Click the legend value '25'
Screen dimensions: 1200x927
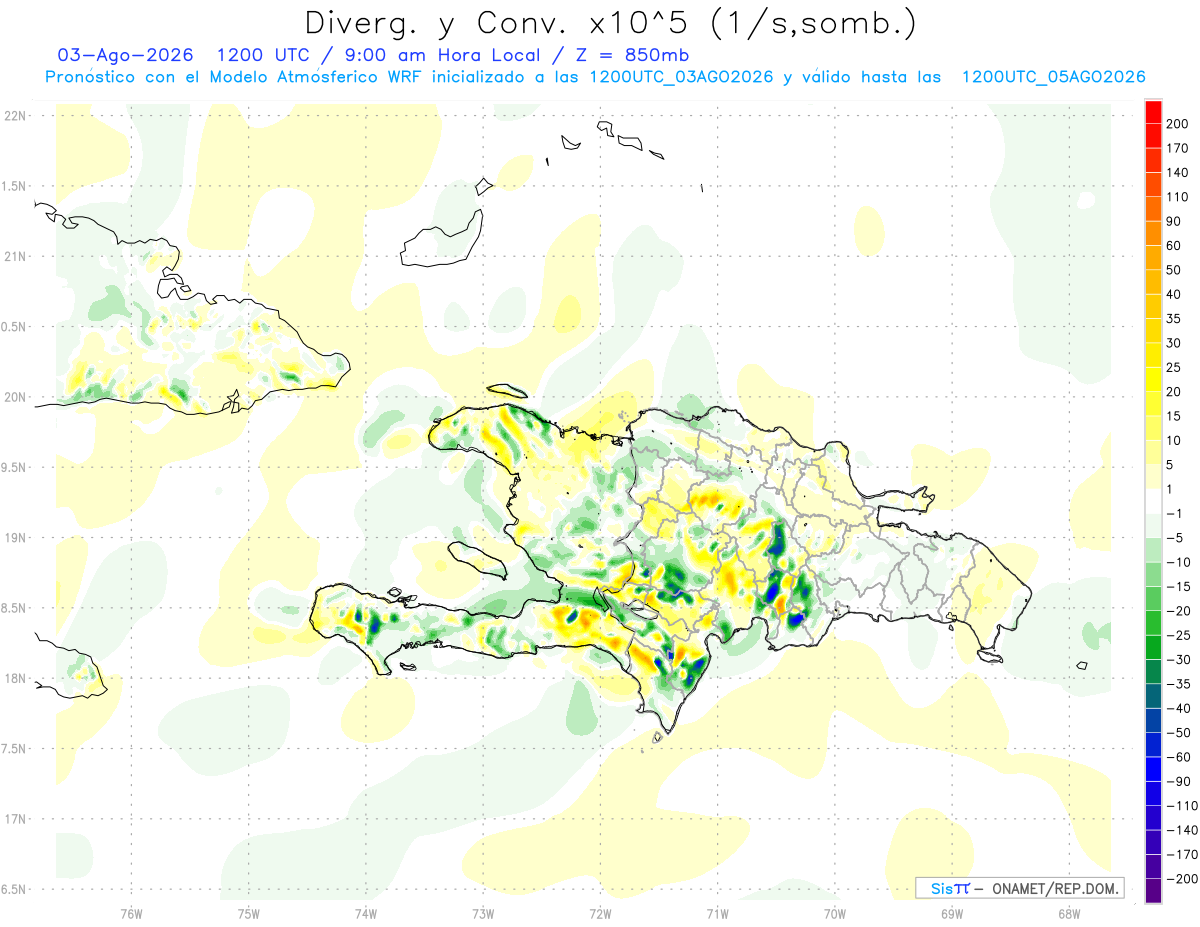(x=1174, y=367)
